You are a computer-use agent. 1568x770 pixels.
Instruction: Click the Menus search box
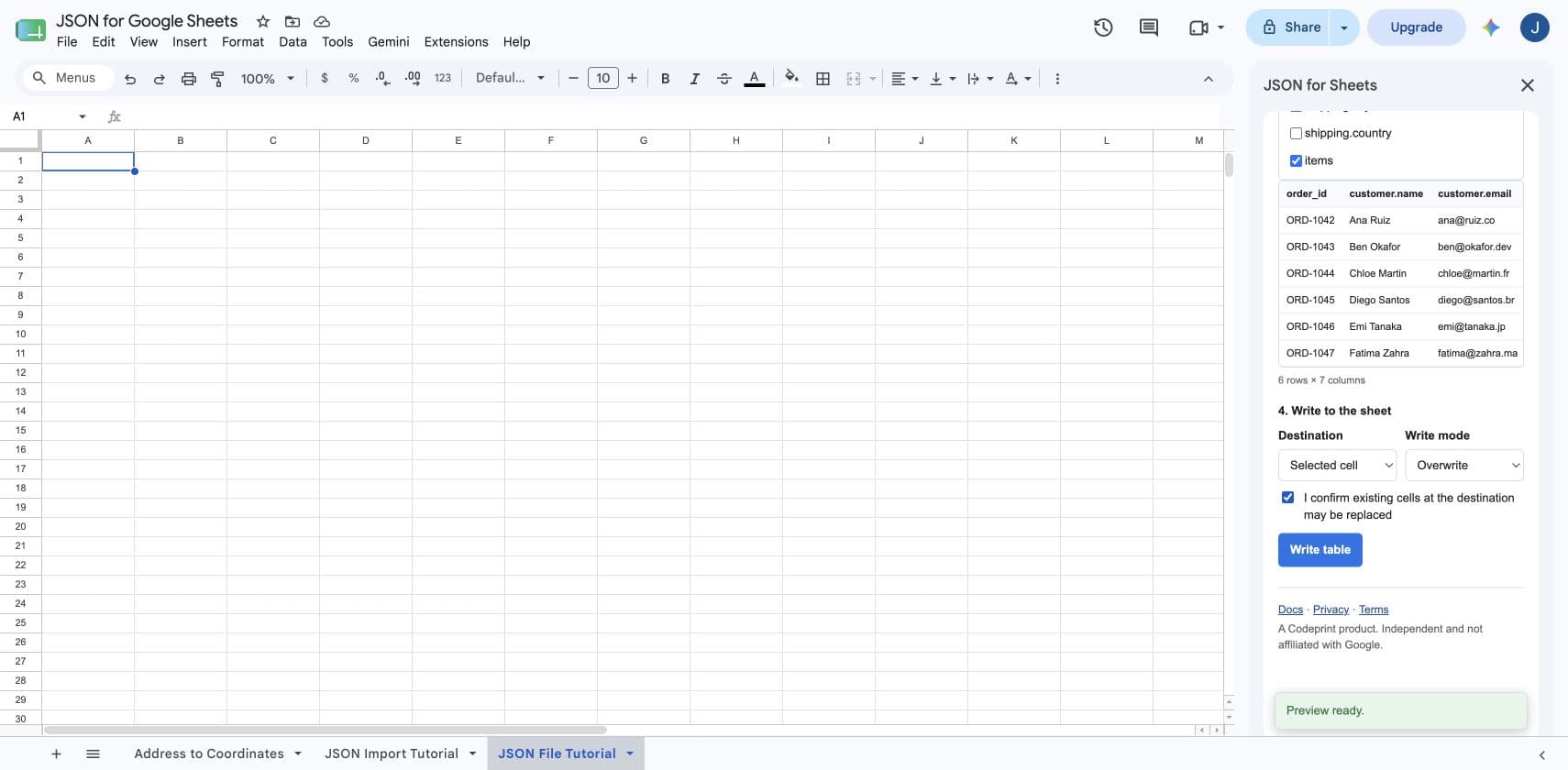tap(69, 78)
